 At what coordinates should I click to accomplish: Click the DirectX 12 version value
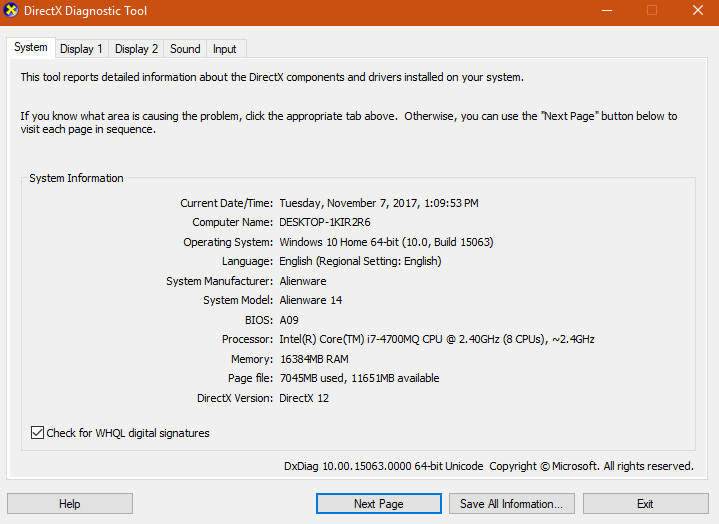click(x=304, y=398)
